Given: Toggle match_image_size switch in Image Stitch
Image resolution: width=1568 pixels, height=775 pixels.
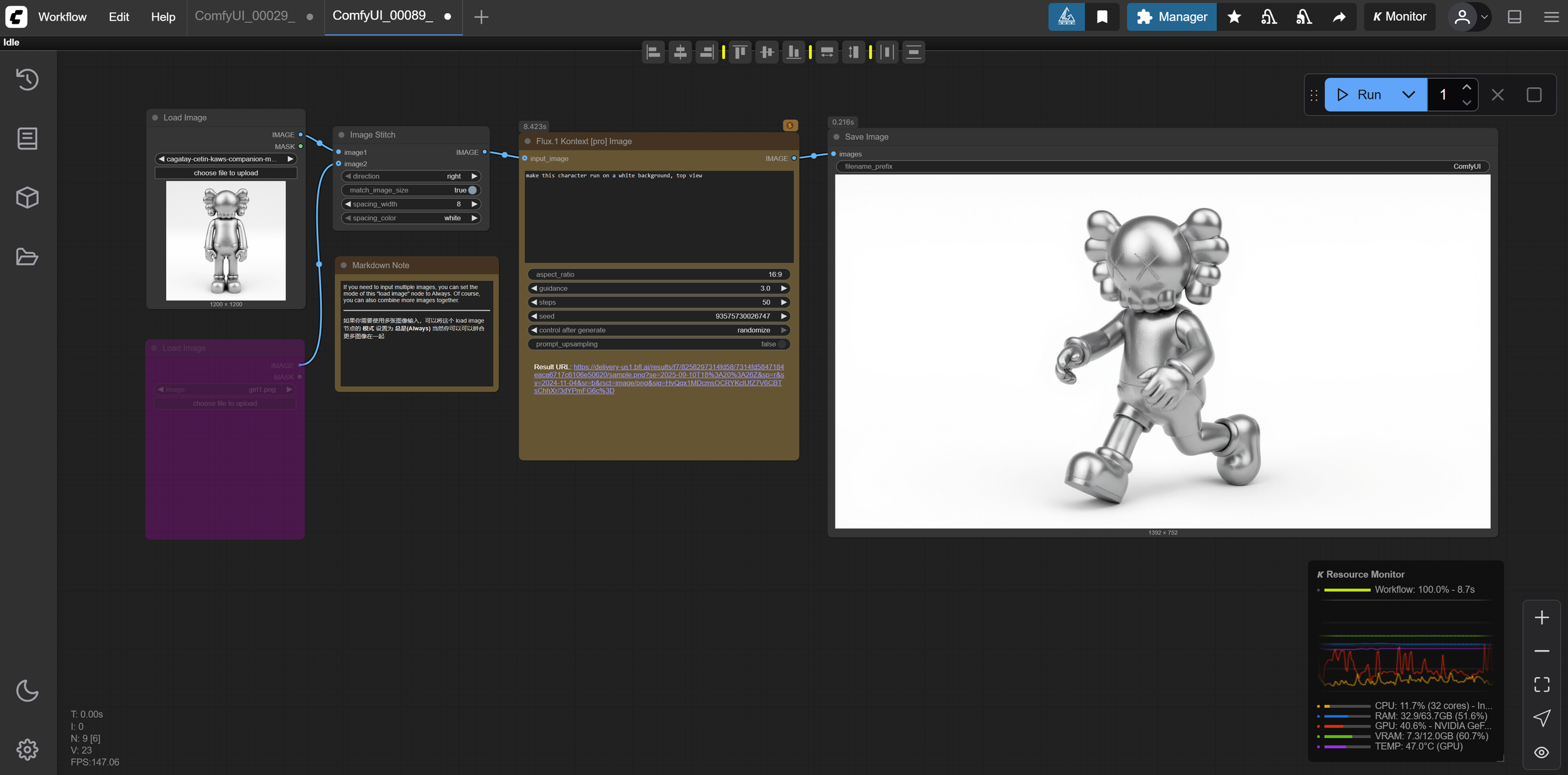Looking at the screenshot, I should pyautogui.click(x=472, y=190).
